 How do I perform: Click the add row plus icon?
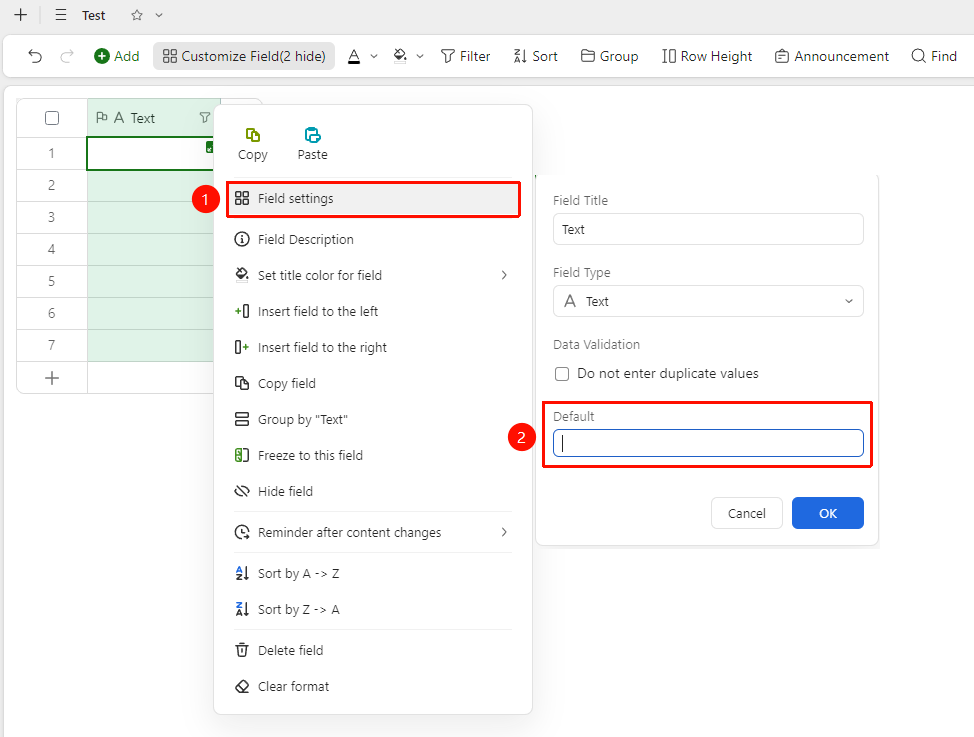(x=52, y=378)
